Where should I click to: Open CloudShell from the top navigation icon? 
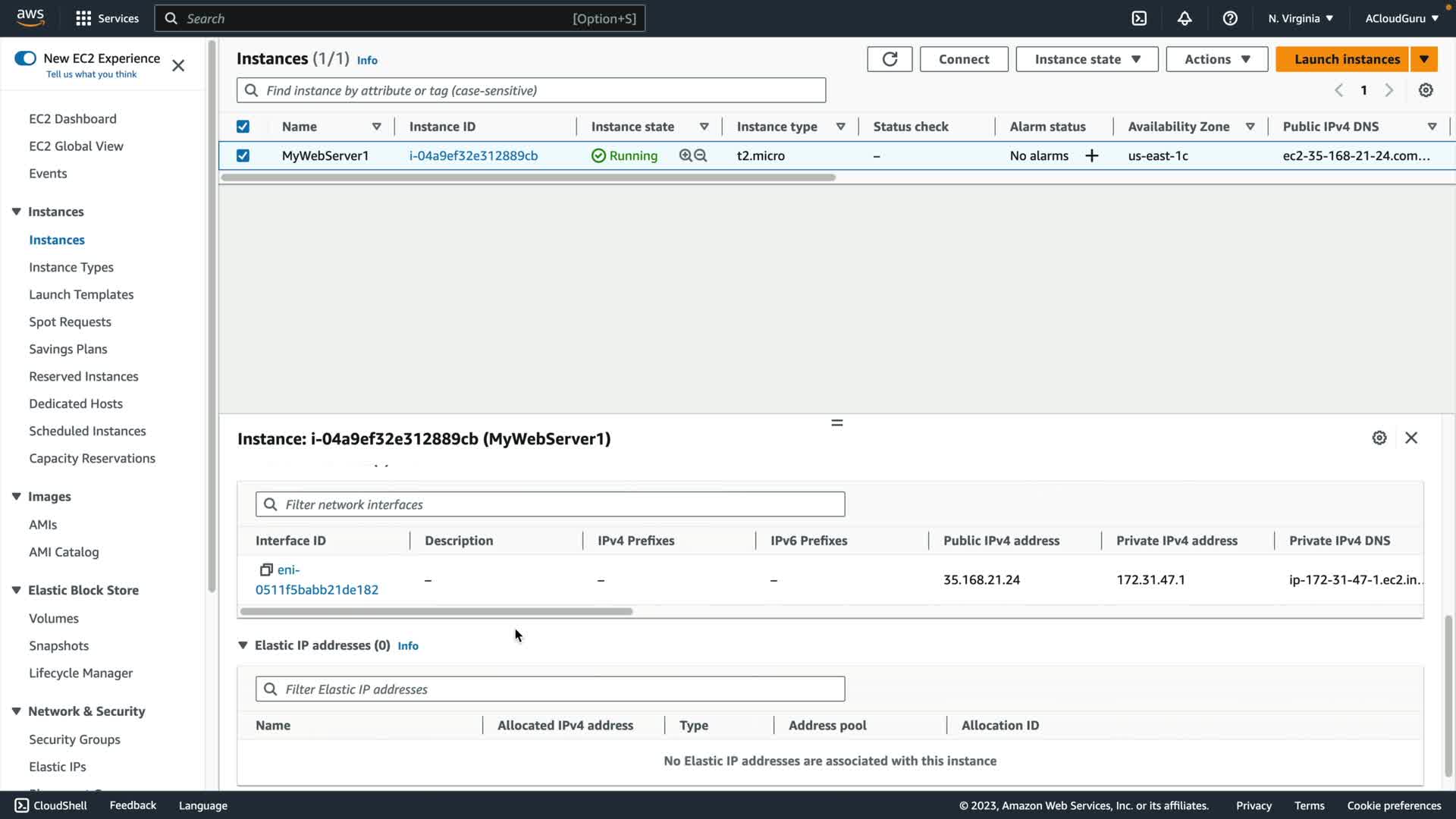[x=1139, y=18]
